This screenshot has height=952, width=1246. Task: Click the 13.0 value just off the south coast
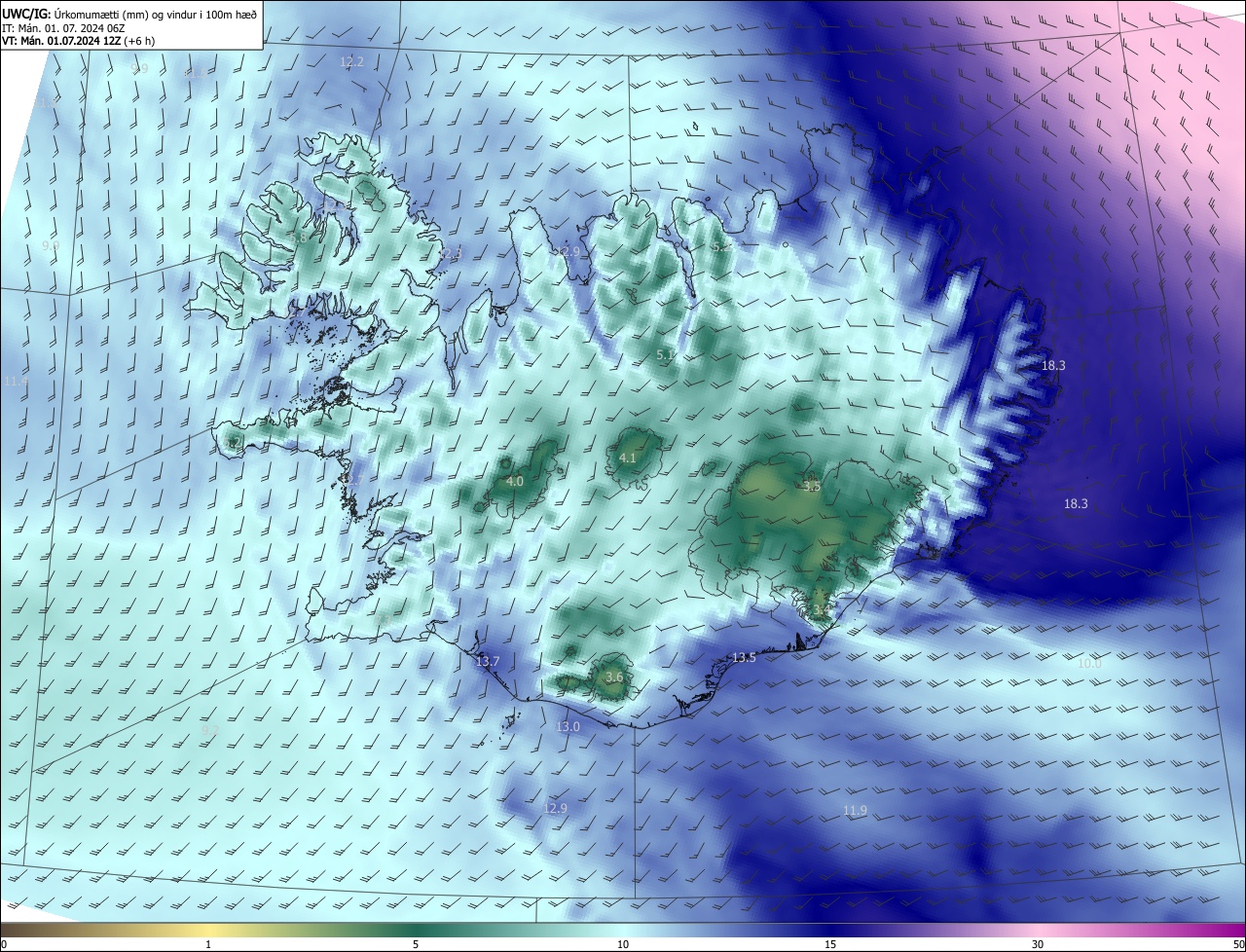[x=568, y=726]
